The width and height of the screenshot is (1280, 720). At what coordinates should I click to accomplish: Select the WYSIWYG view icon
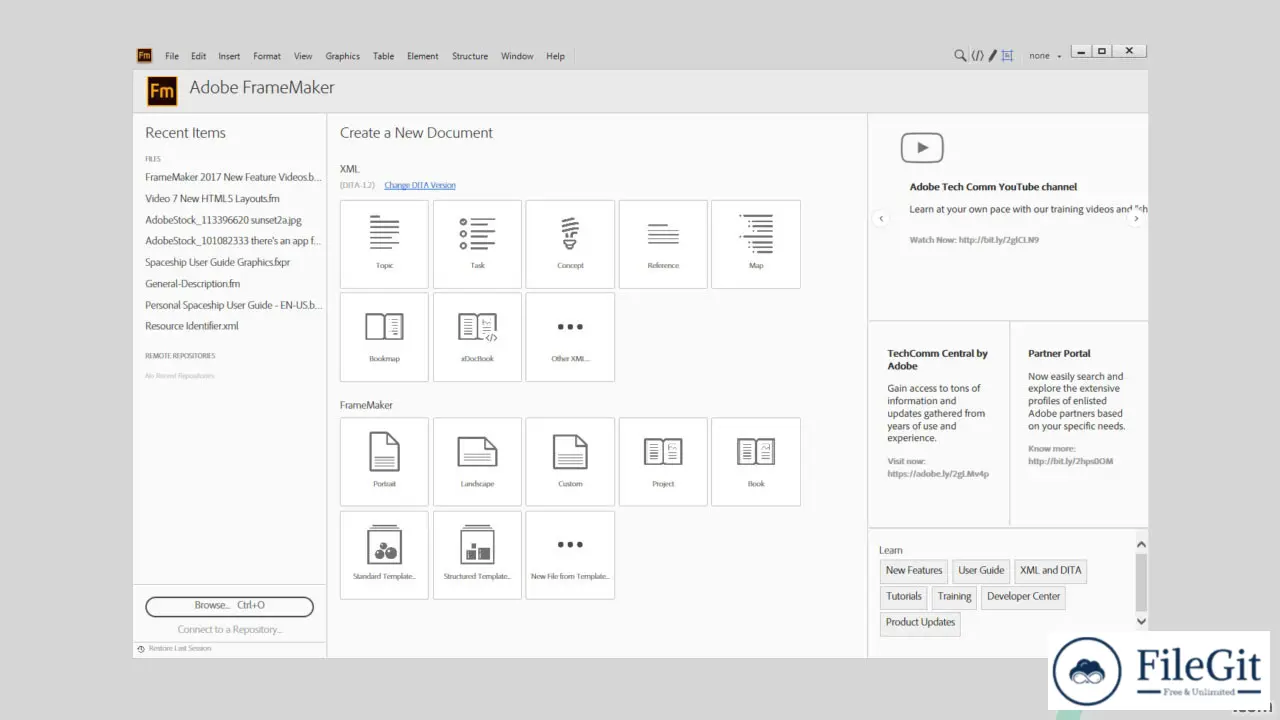(x=1007, y=56)
